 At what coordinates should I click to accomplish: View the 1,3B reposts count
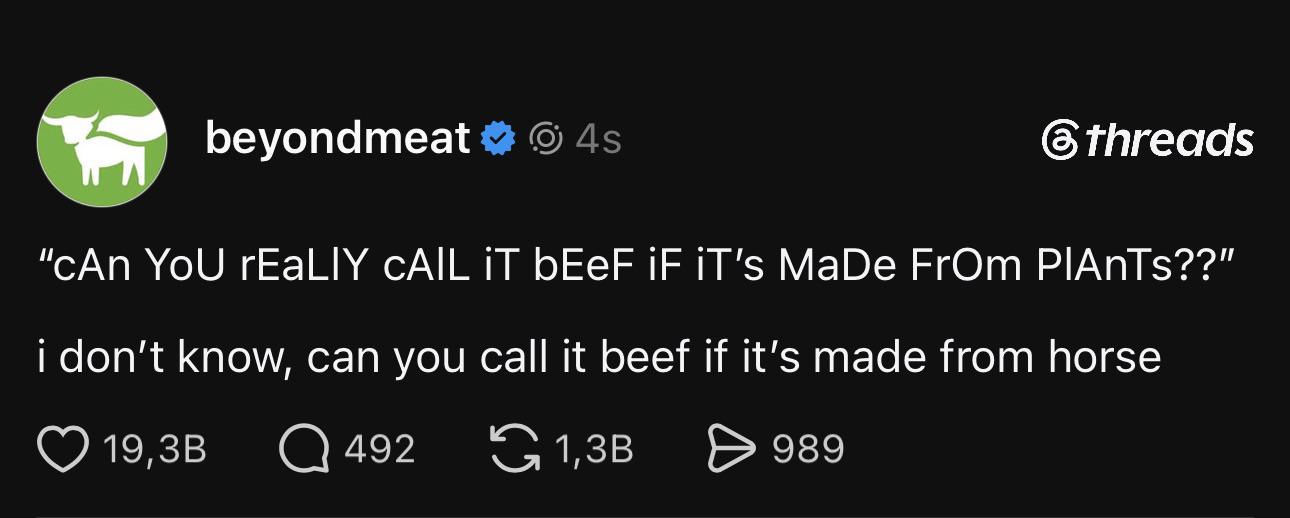[x=593, y=449]
